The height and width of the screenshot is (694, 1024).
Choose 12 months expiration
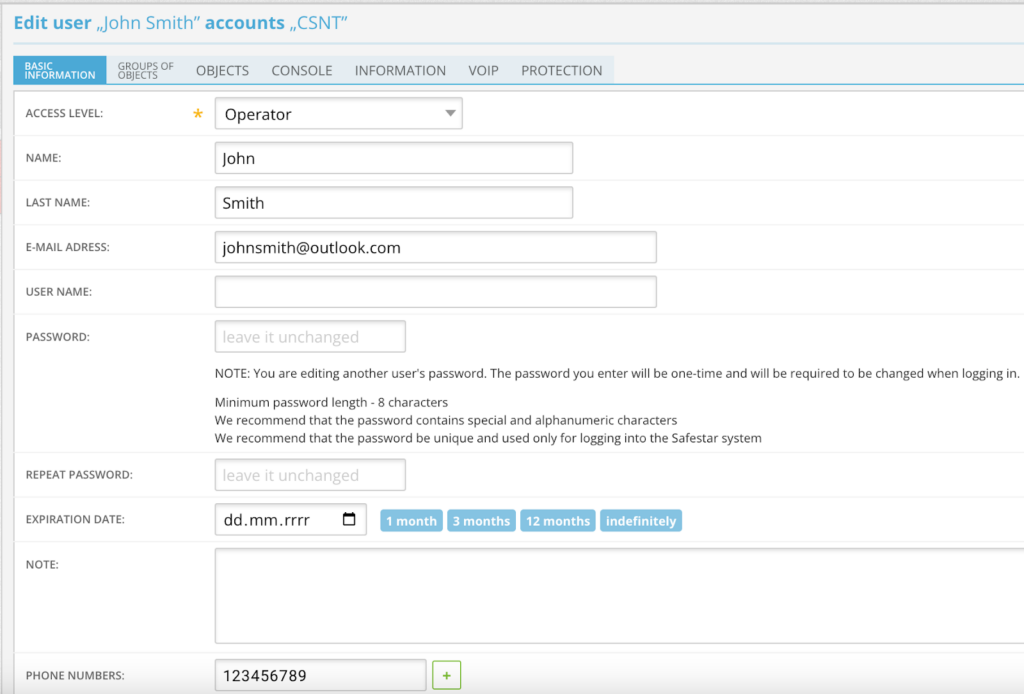(x=557, y=521)
